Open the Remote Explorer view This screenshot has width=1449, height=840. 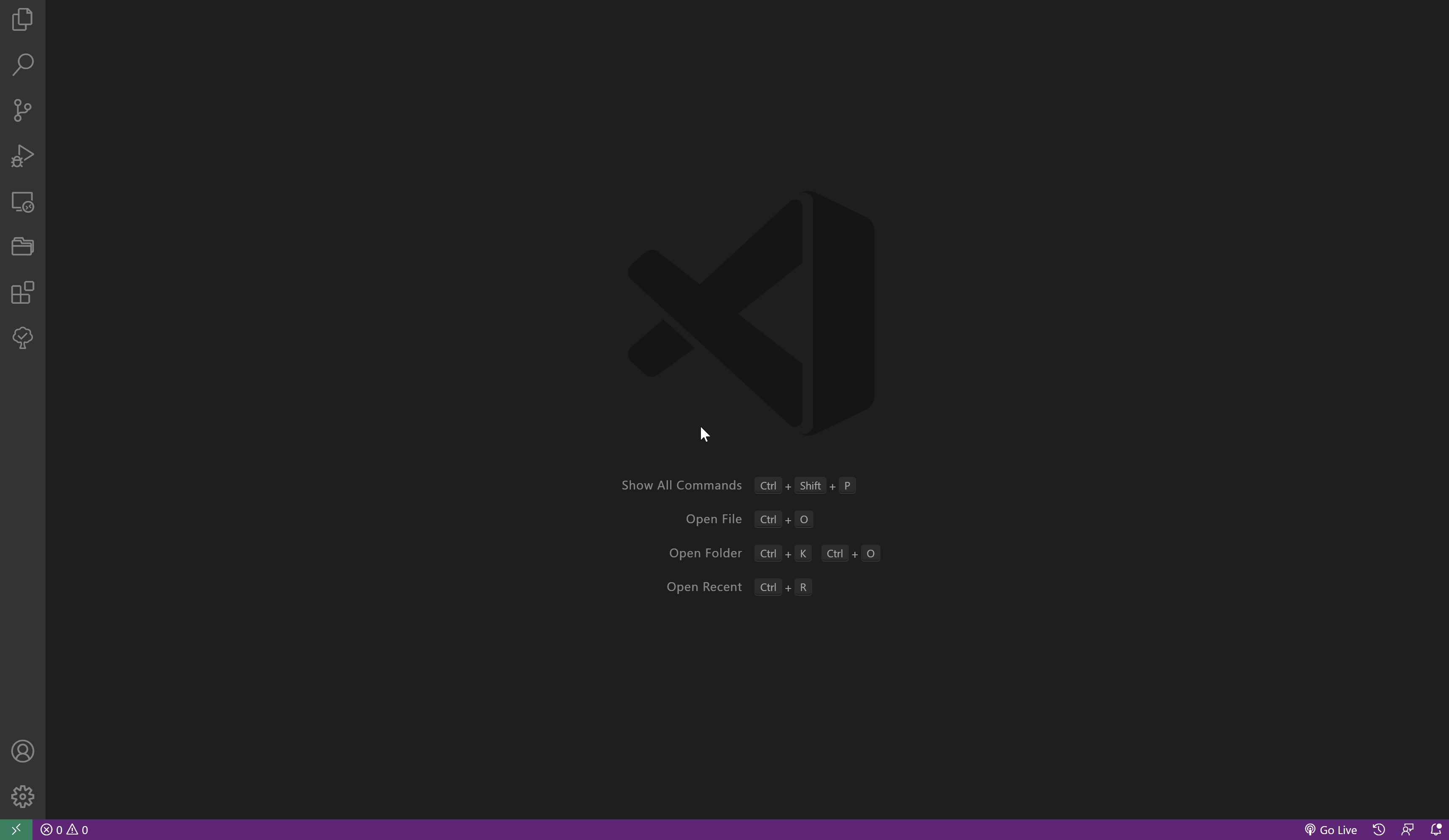pyautogui.click(x=22, y=202)
